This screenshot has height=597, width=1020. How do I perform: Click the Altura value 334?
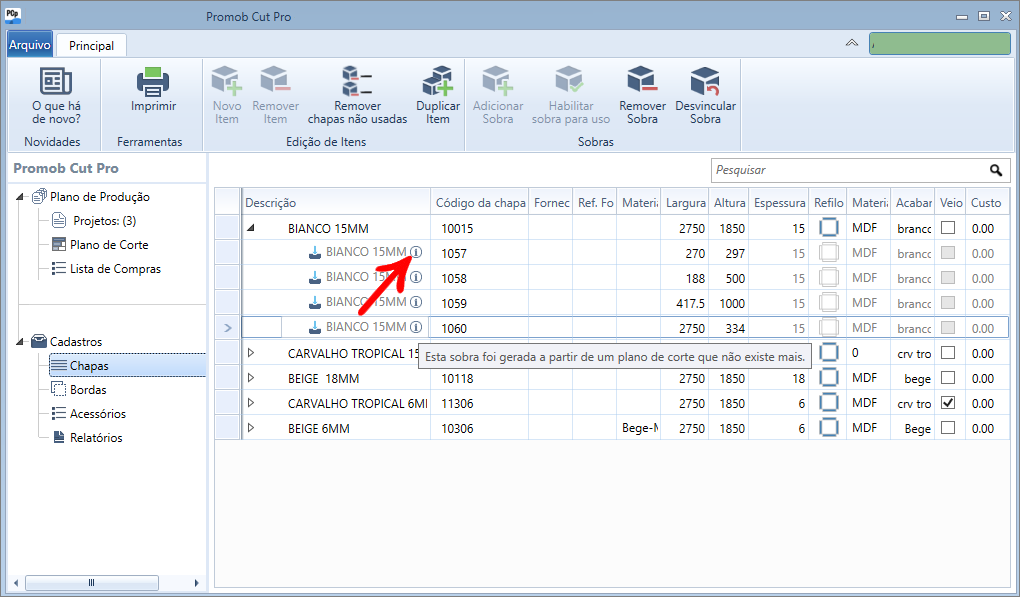point(735,328)
